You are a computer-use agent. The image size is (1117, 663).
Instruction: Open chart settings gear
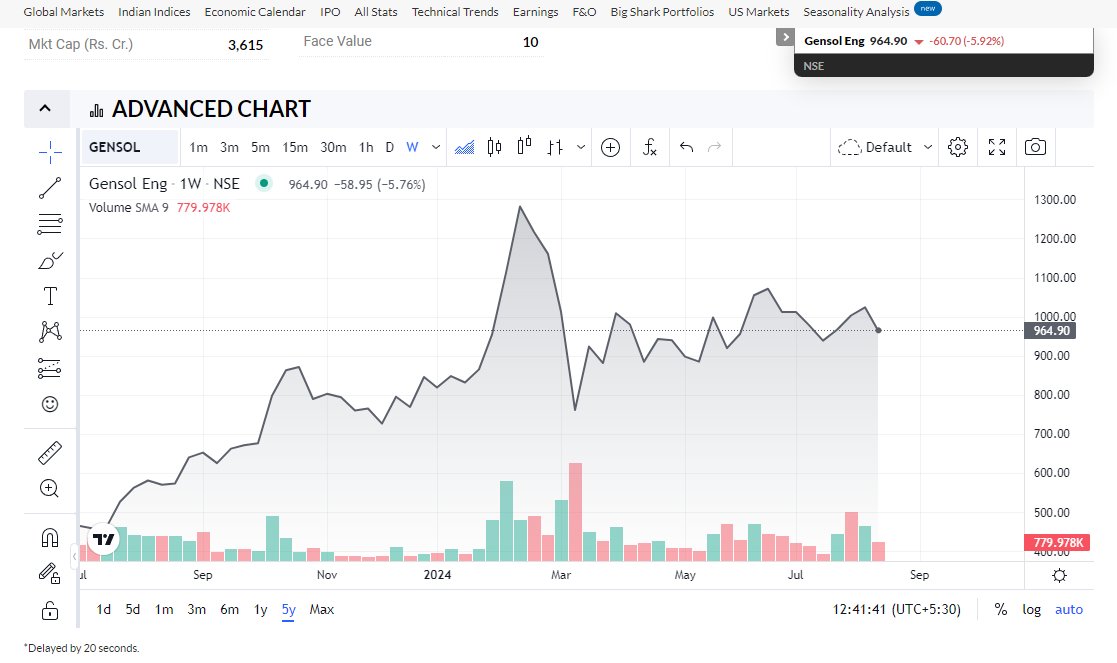click(957, 147)
